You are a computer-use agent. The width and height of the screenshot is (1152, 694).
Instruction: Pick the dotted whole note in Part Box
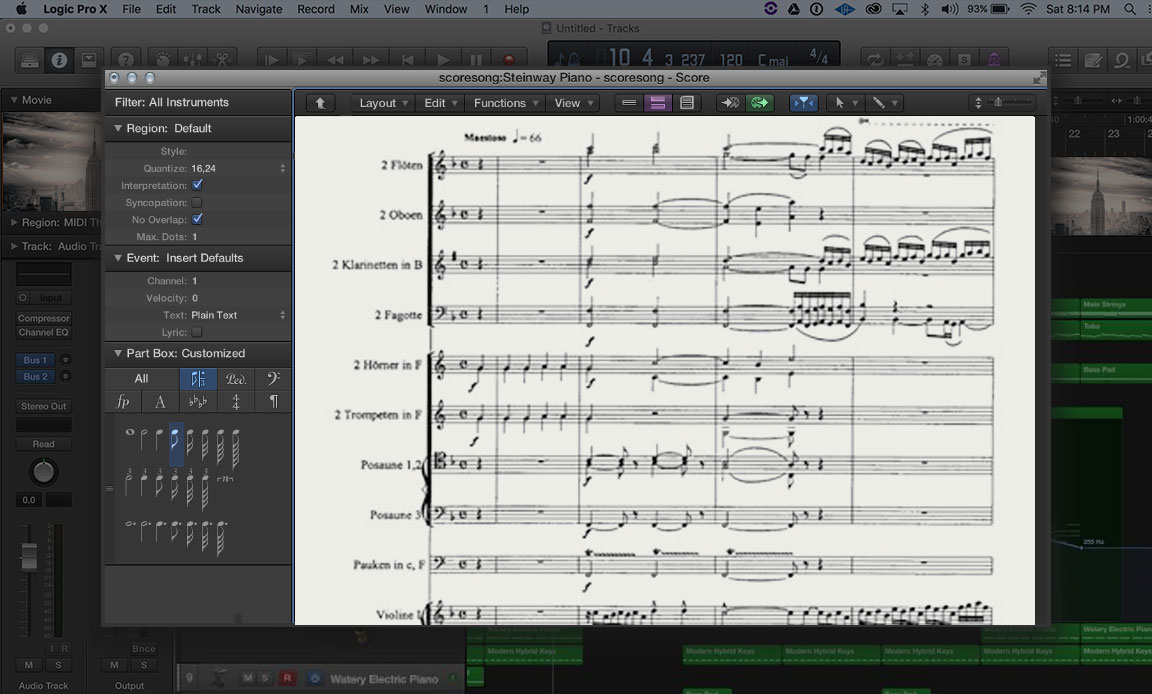(x=130, y=524)
